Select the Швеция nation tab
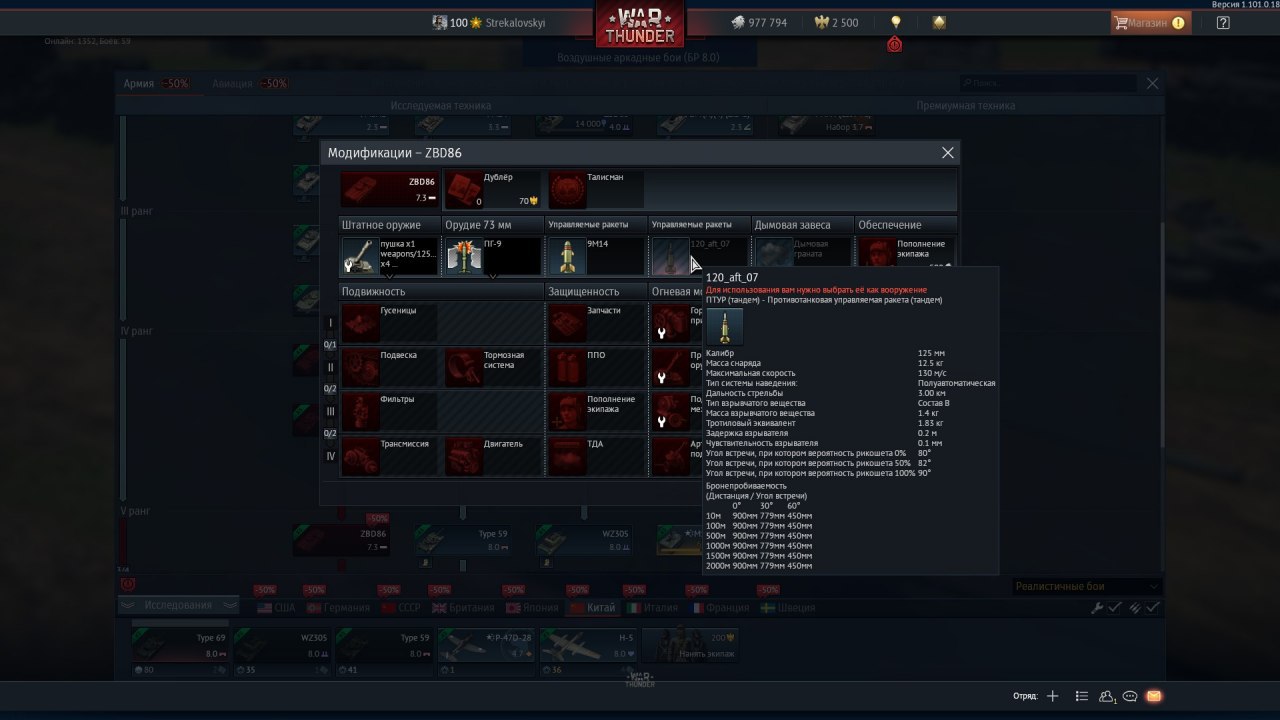This screenshot has width=1280, height=720. (x=787, y=607)
